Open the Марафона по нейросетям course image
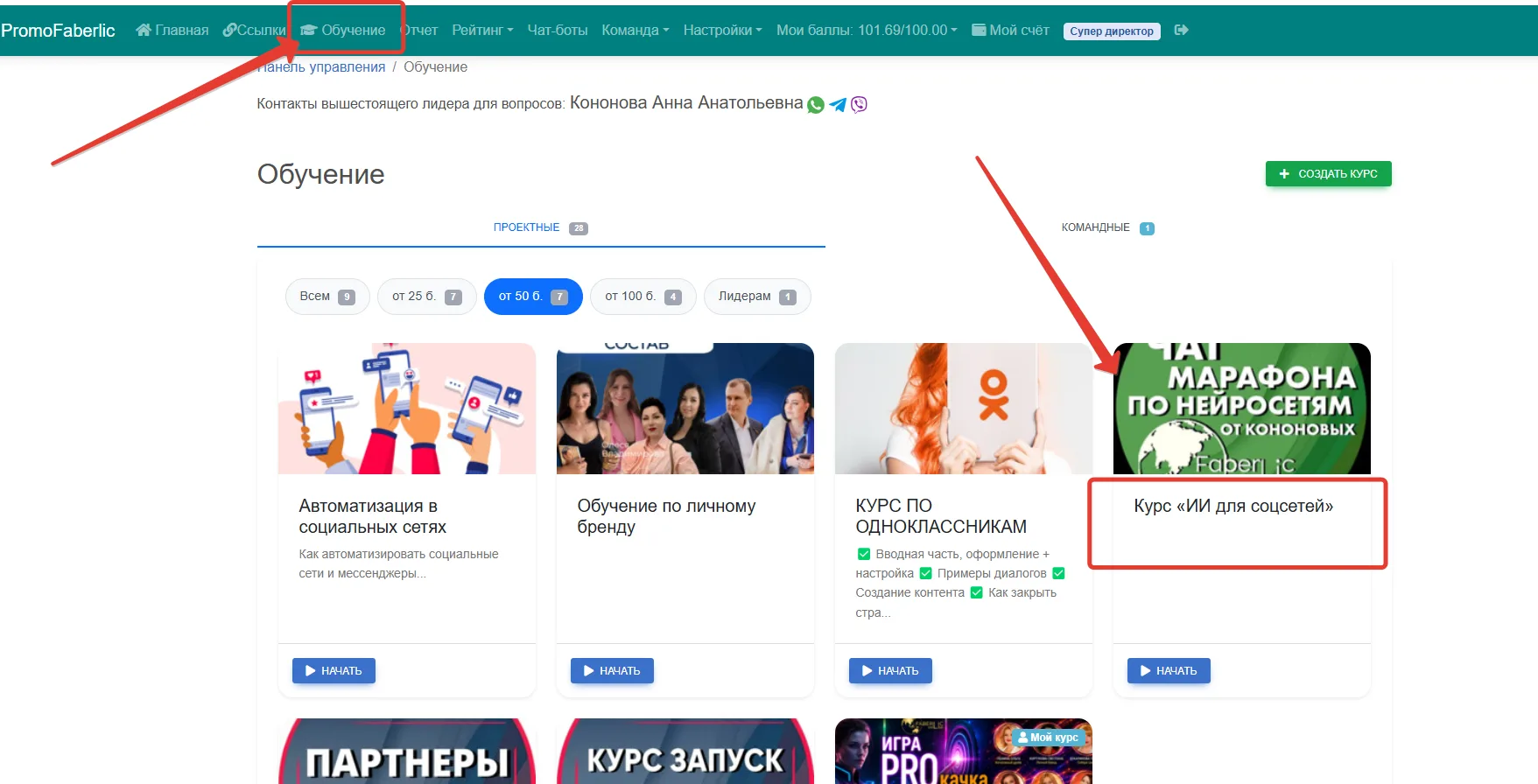1538x784 pixels. click(1242, 409)
